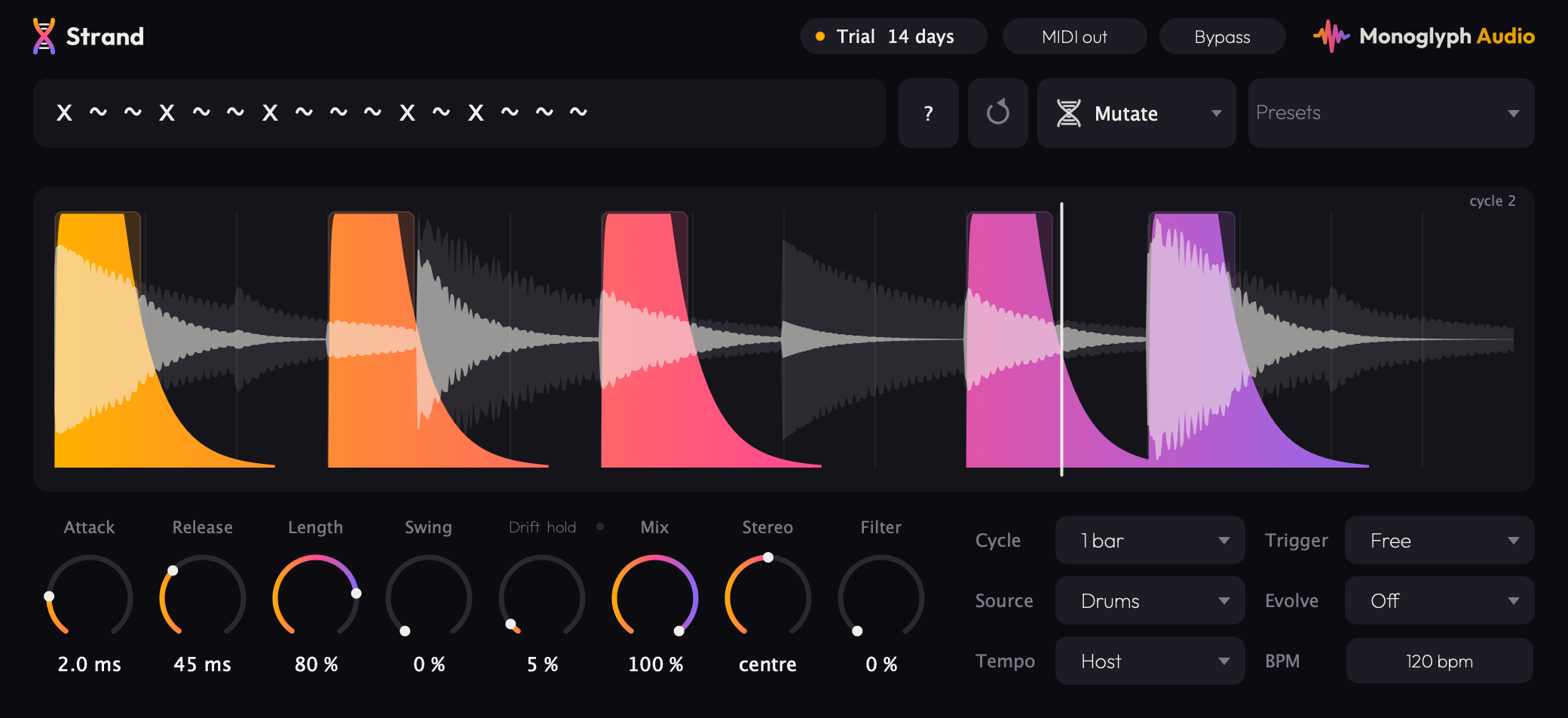The width and height of the screenshot is (1568, 718).
Task: Click the Mix value 100 %
Action: (x=655, y=664)
